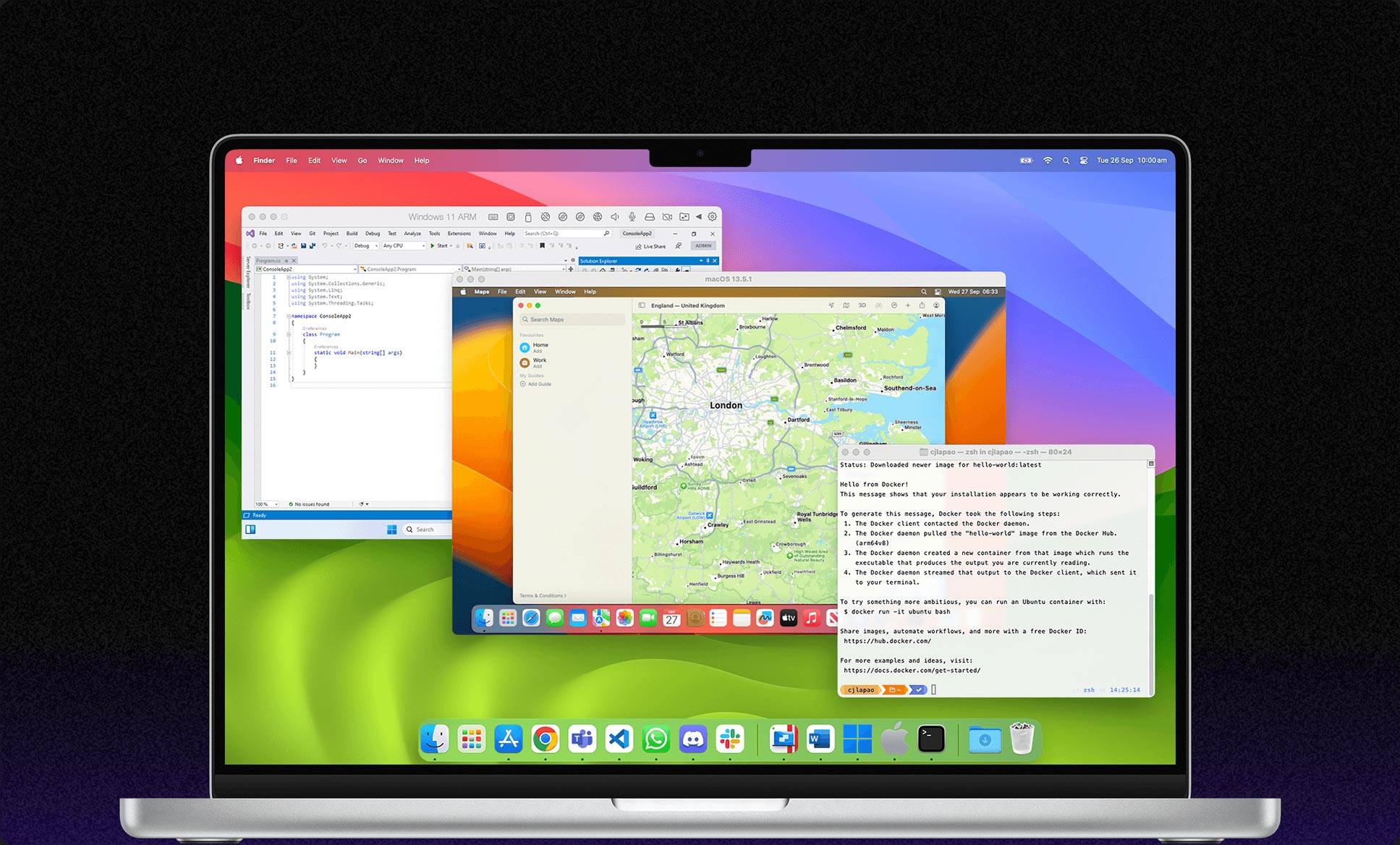
Task: Mute VM sound using the speaker icon
Action: pyautogui.click(x=614, y=217)
